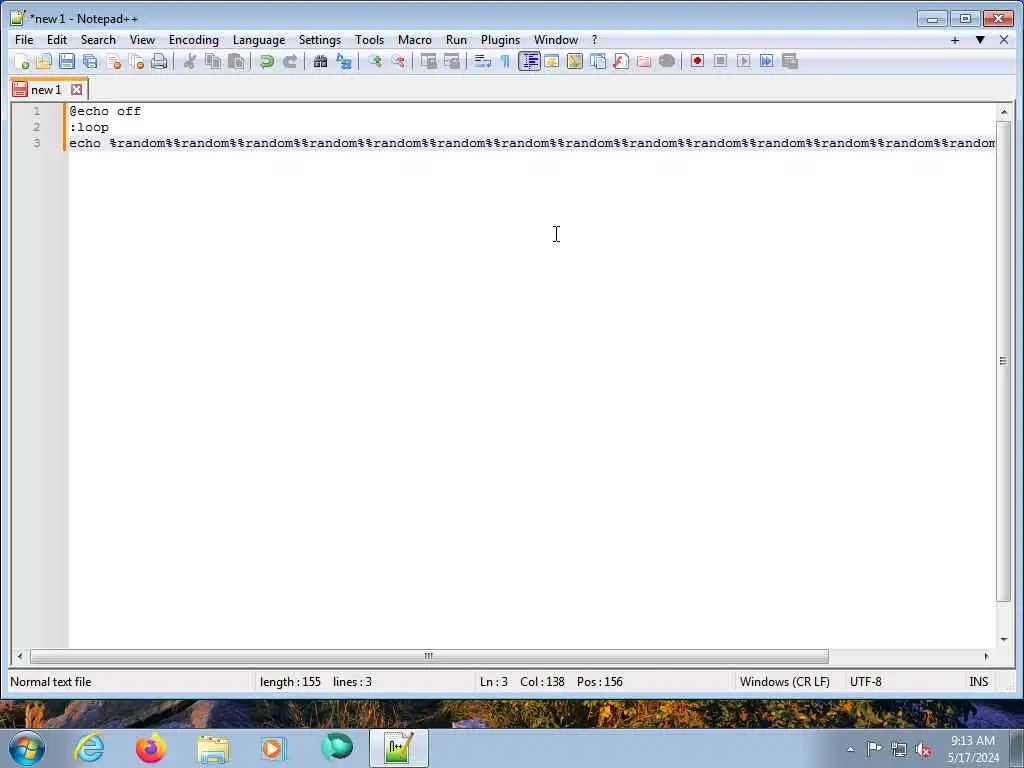
Task: Open the Function List icon
Action: pyautogui.click(x=621, y=61)
